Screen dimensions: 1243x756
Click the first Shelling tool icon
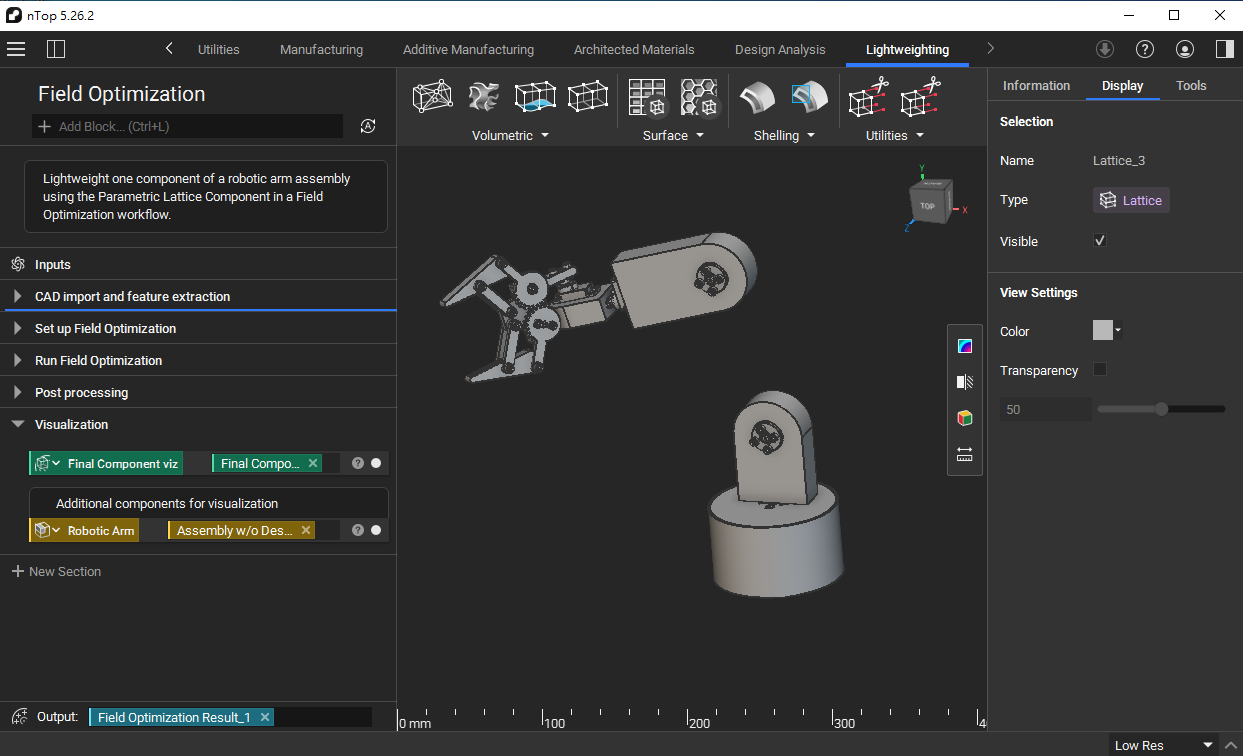pos(757,97)
